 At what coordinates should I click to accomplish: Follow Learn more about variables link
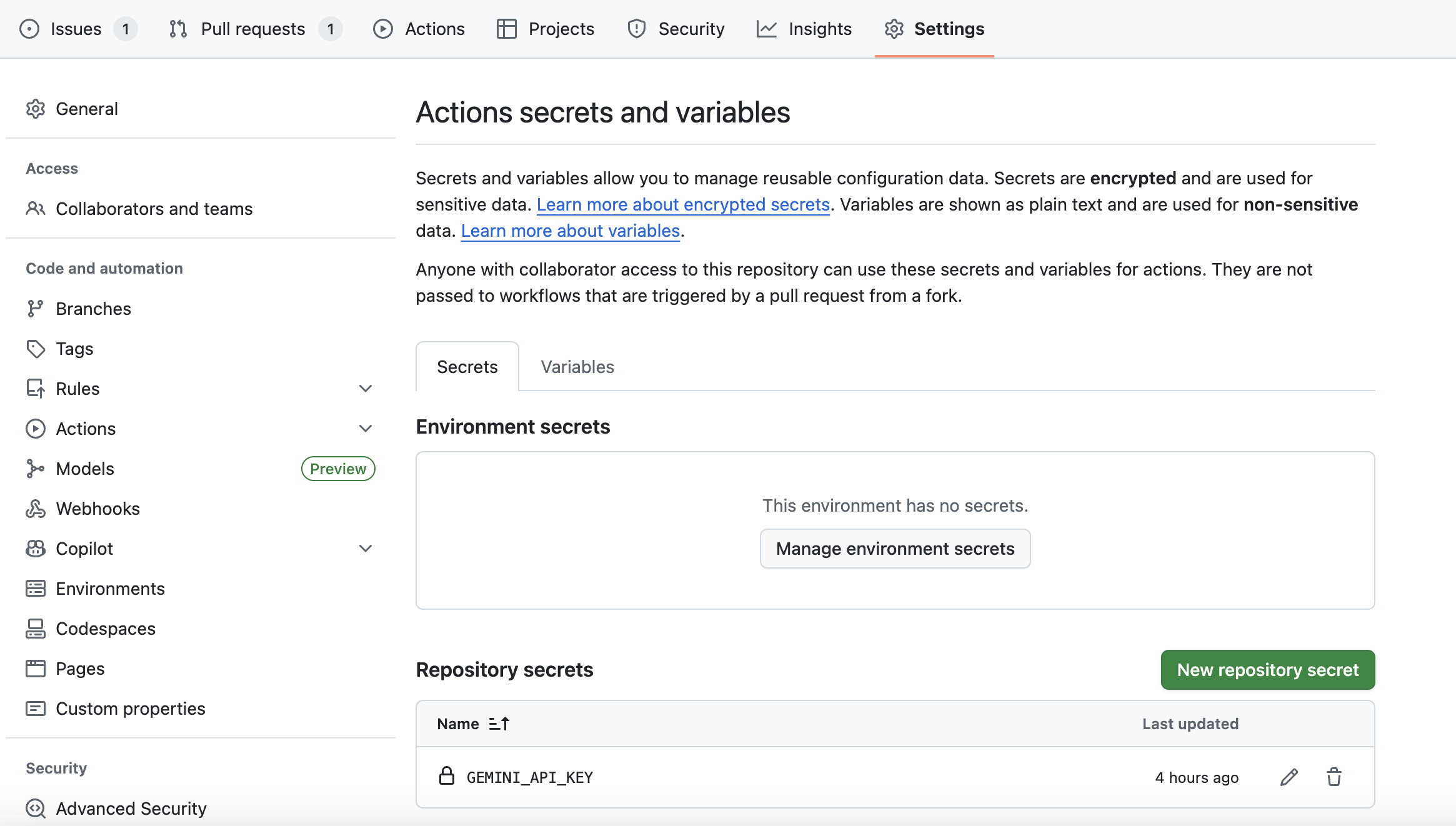click(x=570, y=231)
